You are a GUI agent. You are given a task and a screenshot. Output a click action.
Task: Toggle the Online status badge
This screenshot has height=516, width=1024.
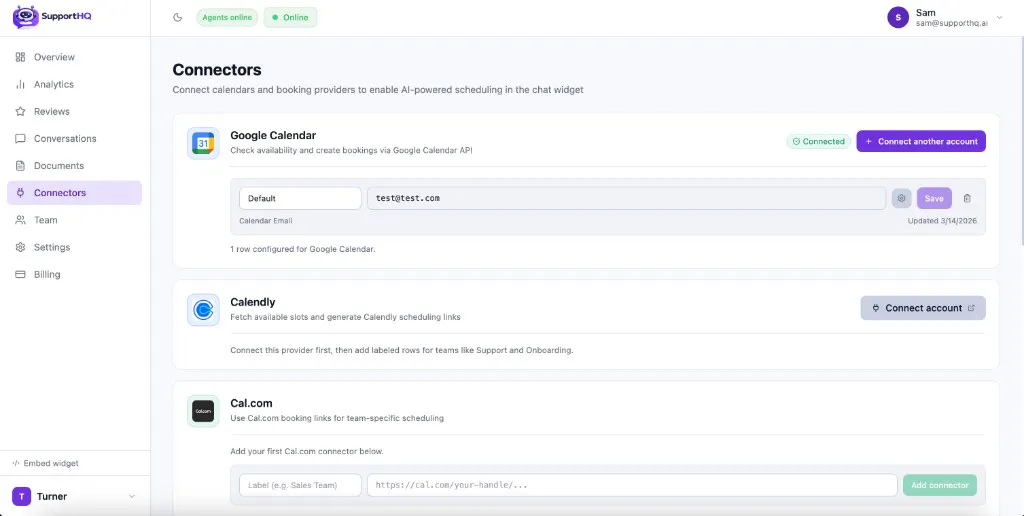click(x=291, y=18)
